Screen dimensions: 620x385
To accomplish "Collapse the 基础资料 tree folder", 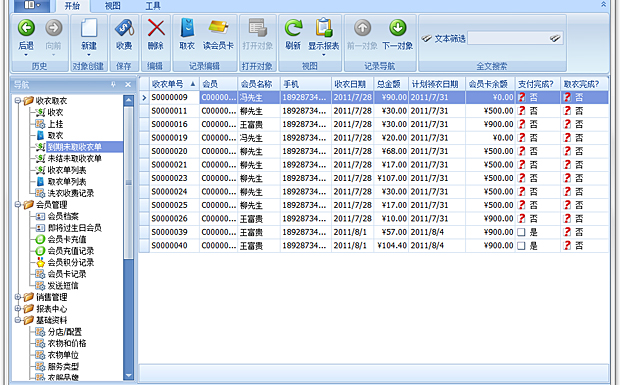I will pos(17,320).
